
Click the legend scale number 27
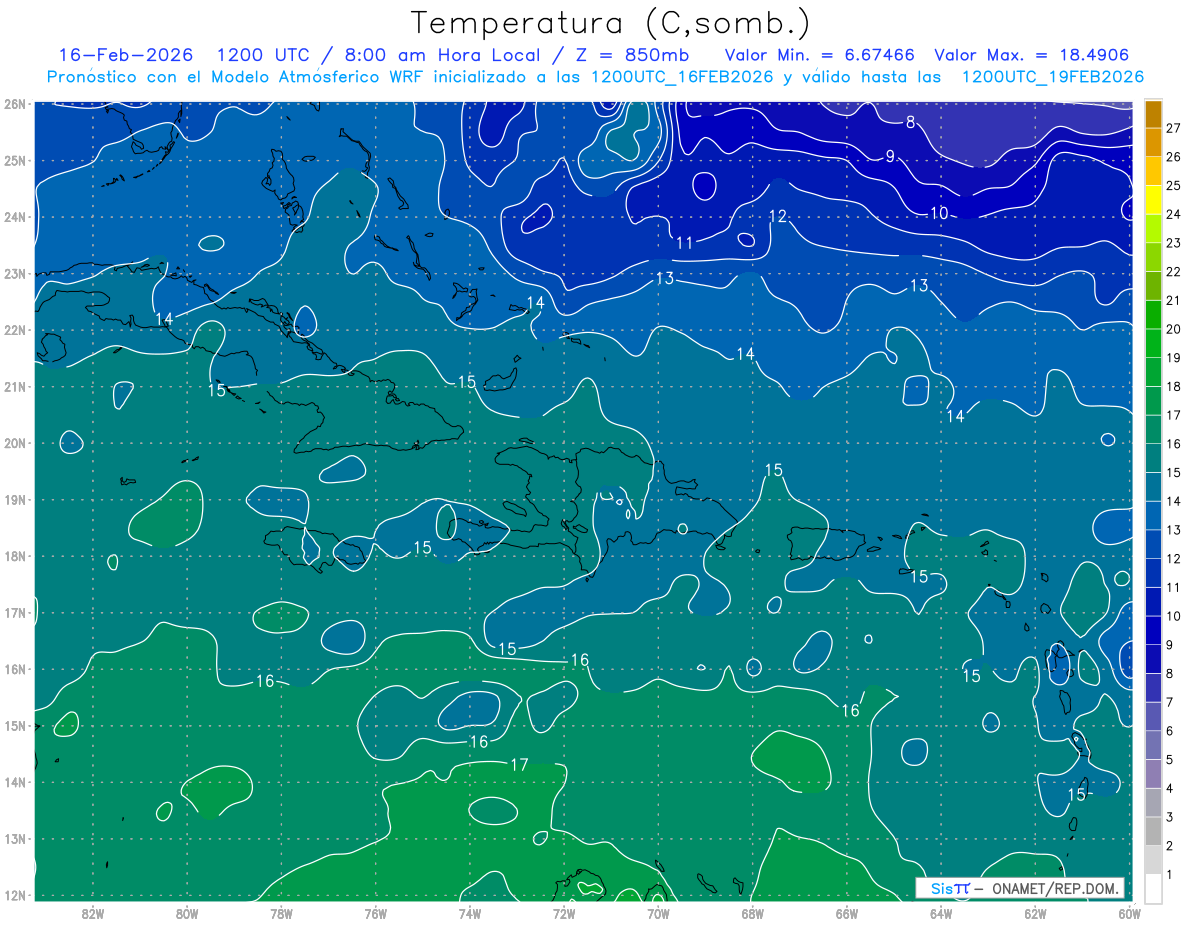(x=1173, y=128)
